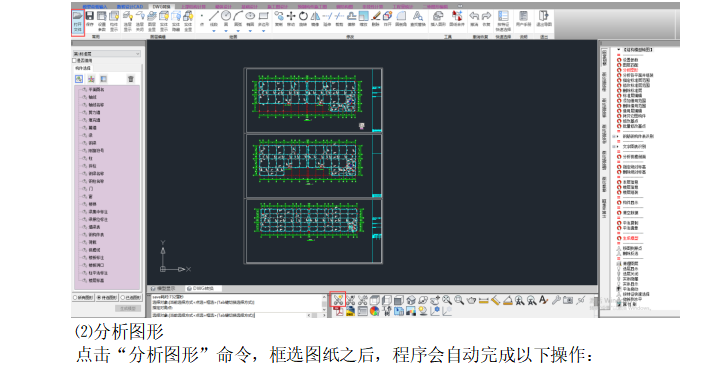The height and width of the screenshot is (381, 717).
Task: Expand dropdown arrow under the line tool
Action: click(214, 31)
